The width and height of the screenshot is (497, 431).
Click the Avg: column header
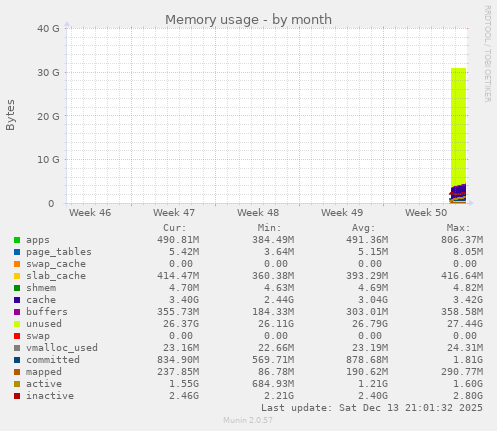click(x=364, y=228)
